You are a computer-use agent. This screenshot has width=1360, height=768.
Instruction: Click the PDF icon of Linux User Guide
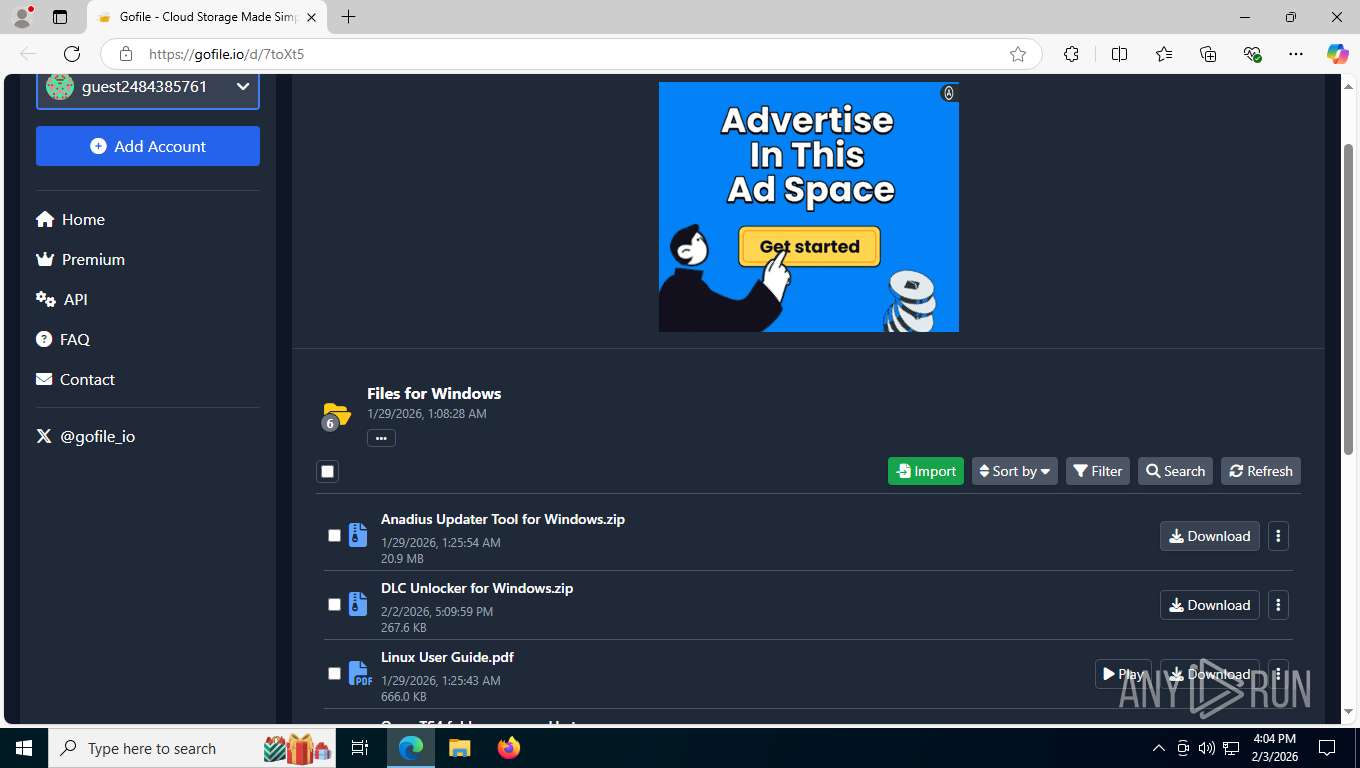(359, 673)
